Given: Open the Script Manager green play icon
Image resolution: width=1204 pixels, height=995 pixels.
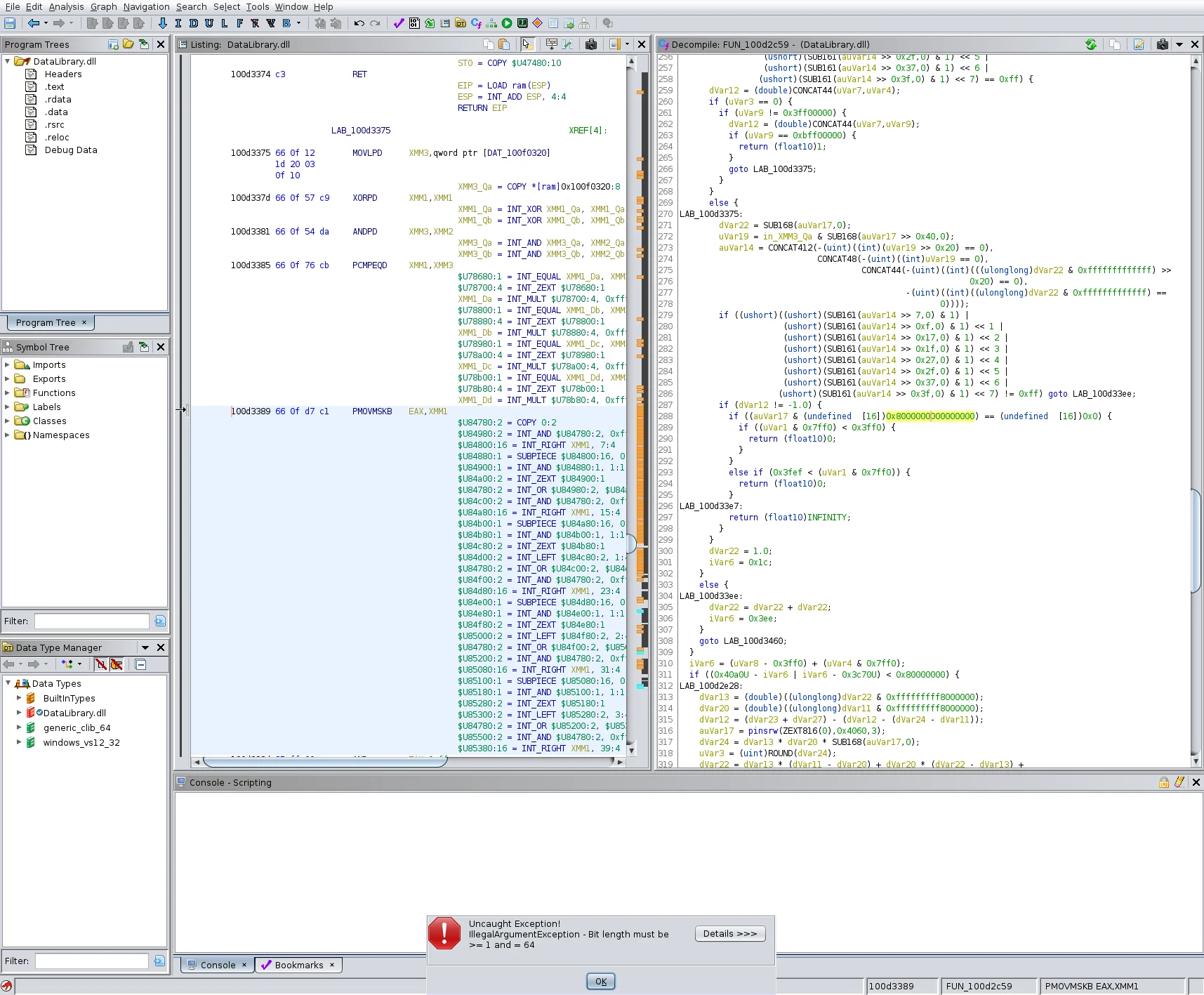Looking at the screenshot, I should [x=507, y=23].
